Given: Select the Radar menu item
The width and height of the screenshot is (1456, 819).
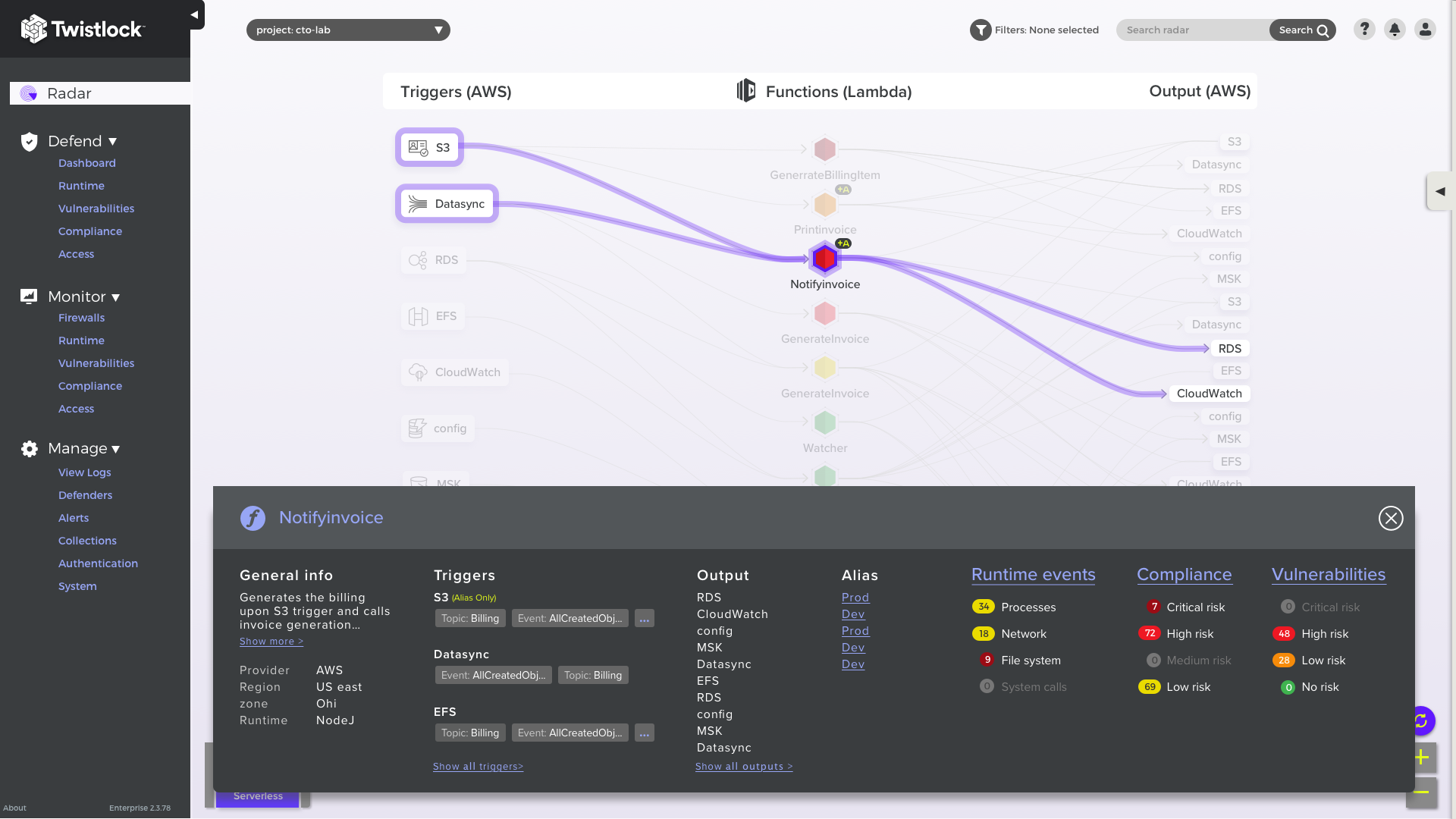Looking at the screenshot, I should coord(100,93).
